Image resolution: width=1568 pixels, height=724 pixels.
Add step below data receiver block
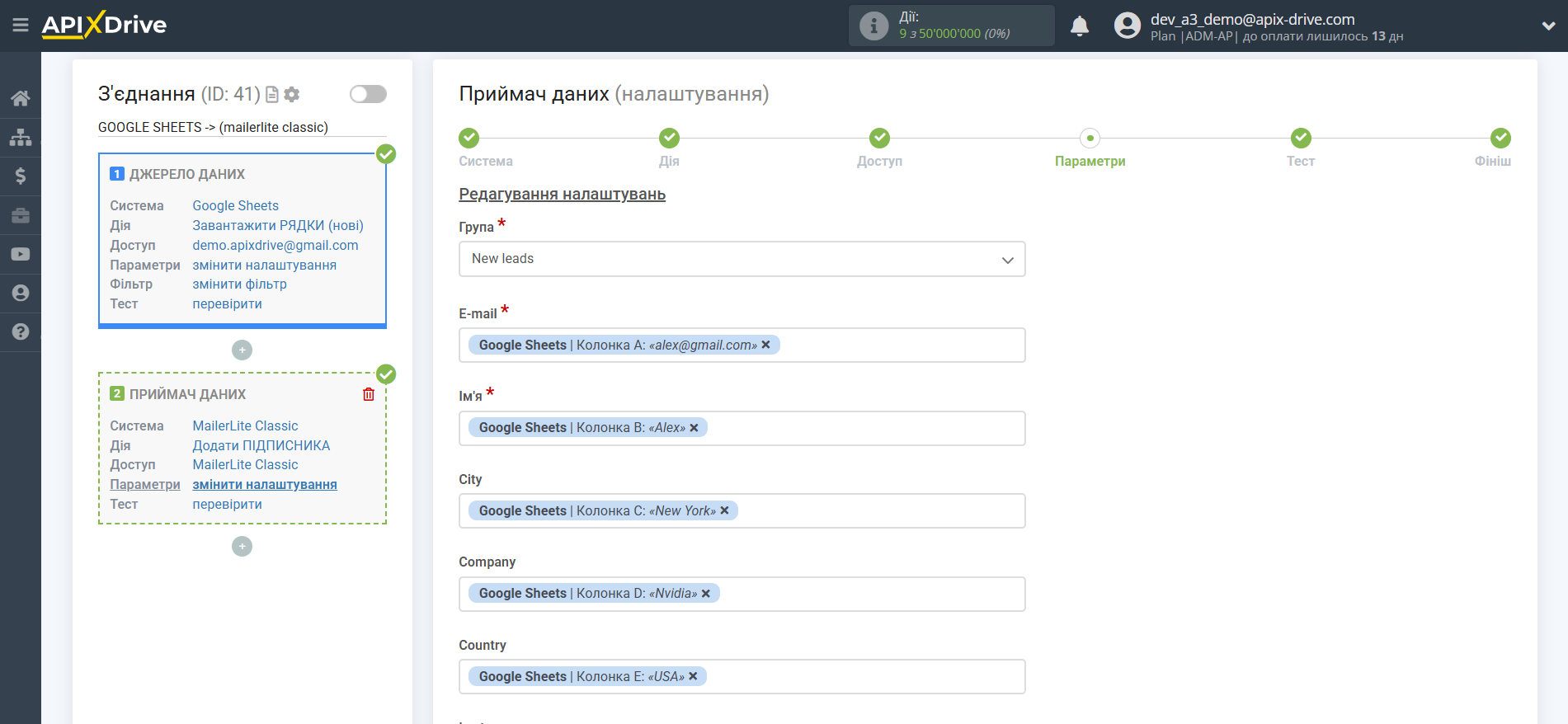tap(242, 547)
